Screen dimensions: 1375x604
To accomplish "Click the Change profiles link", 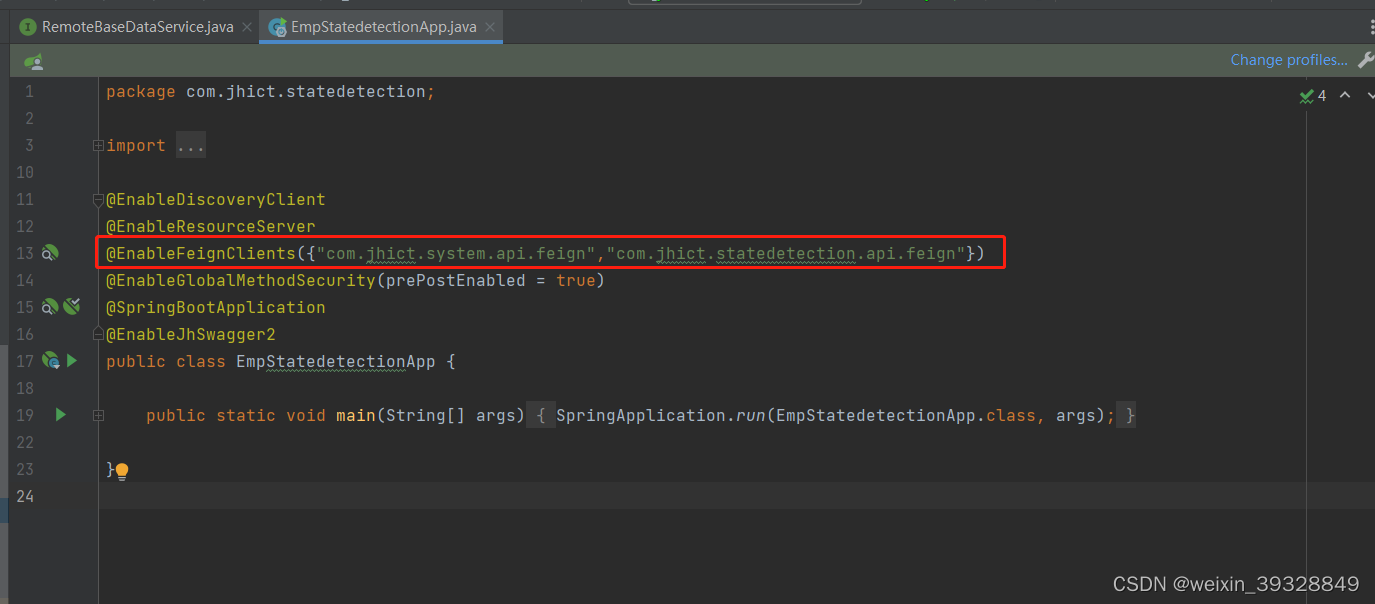I will point(1288,60).
